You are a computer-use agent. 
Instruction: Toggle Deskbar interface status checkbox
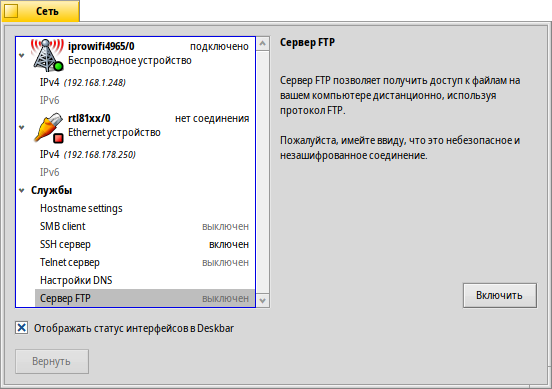[21, 328]
